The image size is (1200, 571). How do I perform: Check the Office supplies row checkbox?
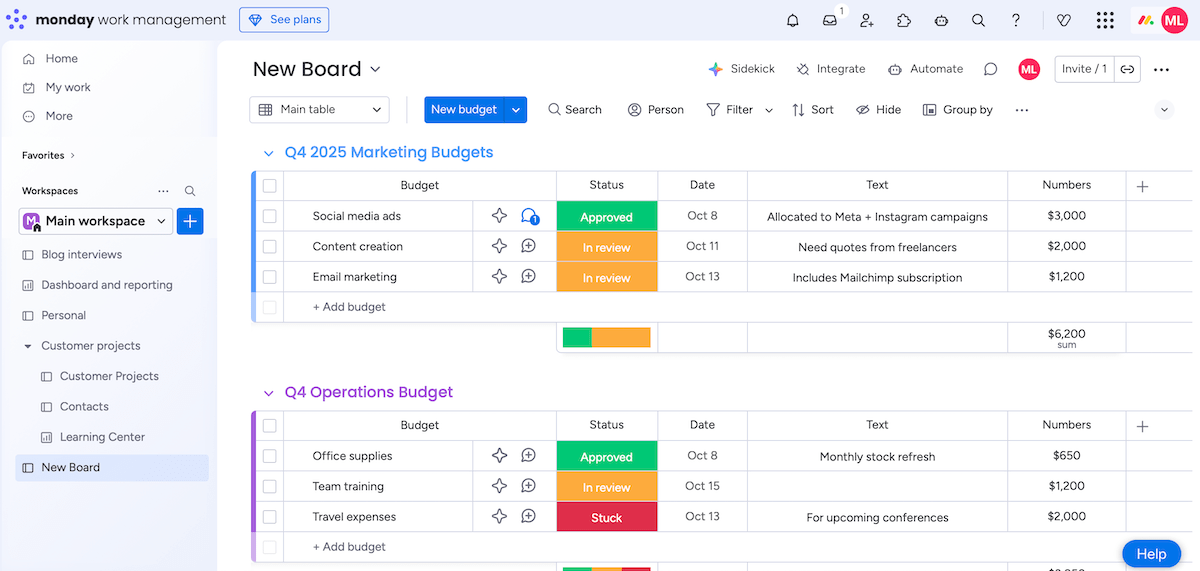tap(269, 456)
